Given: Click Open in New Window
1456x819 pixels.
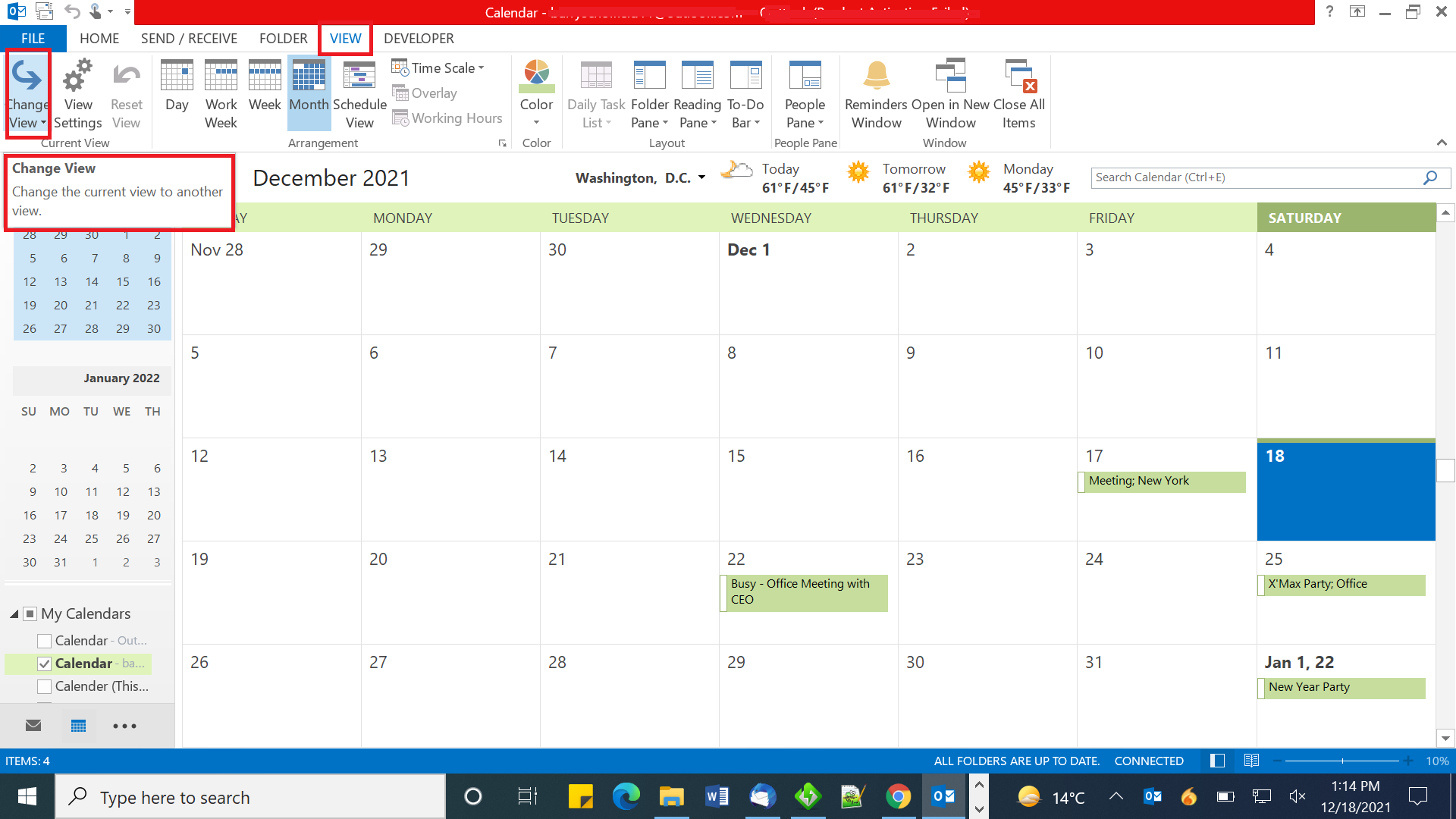Looking at the screenshot, I should coord(947,92).
